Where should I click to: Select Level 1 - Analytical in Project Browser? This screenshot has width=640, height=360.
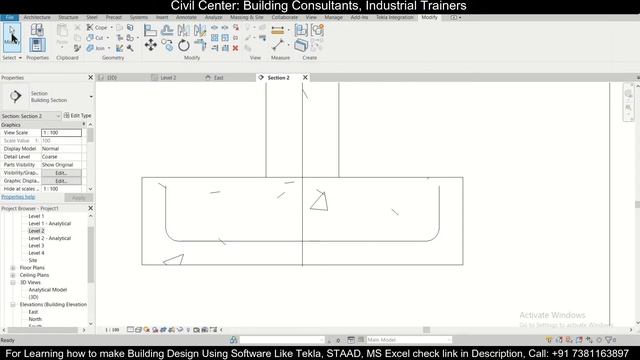(x=49, y=224)
